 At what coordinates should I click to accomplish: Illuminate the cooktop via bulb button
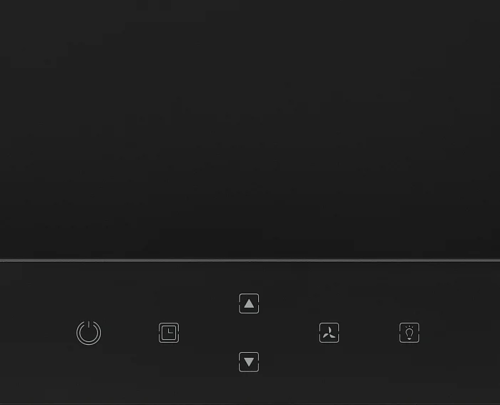pyautogui.click(x=409, y=333)
